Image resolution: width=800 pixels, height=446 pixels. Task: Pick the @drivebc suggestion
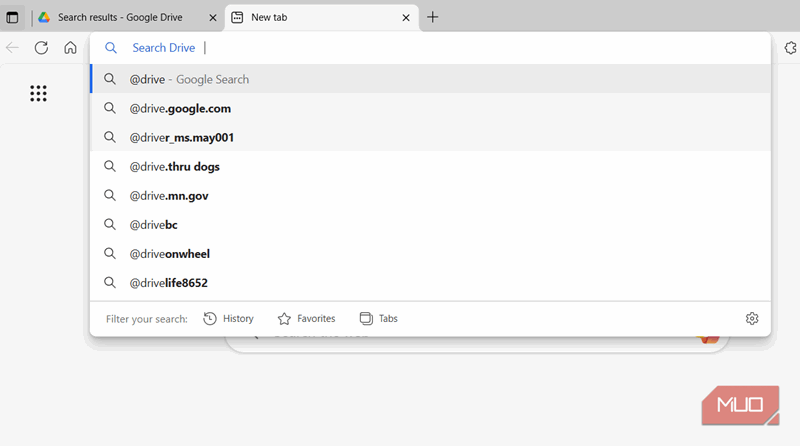(x=430, y=225)
